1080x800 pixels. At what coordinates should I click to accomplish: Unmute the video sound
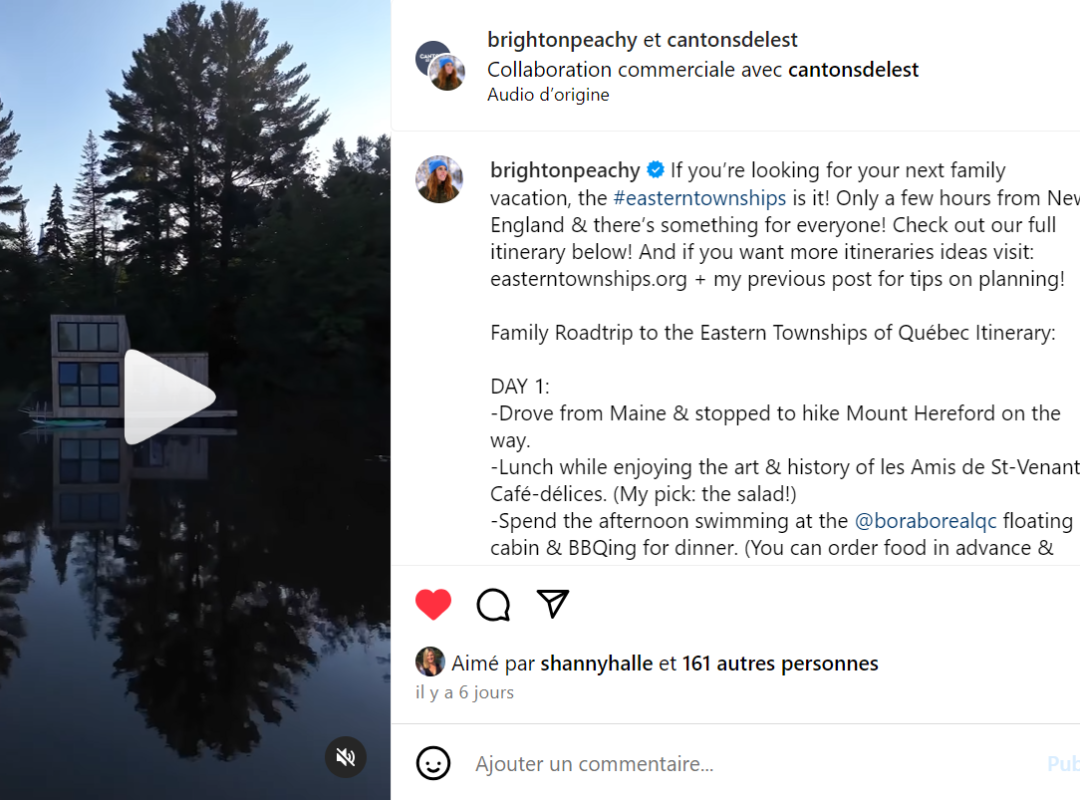coord(346,757)
